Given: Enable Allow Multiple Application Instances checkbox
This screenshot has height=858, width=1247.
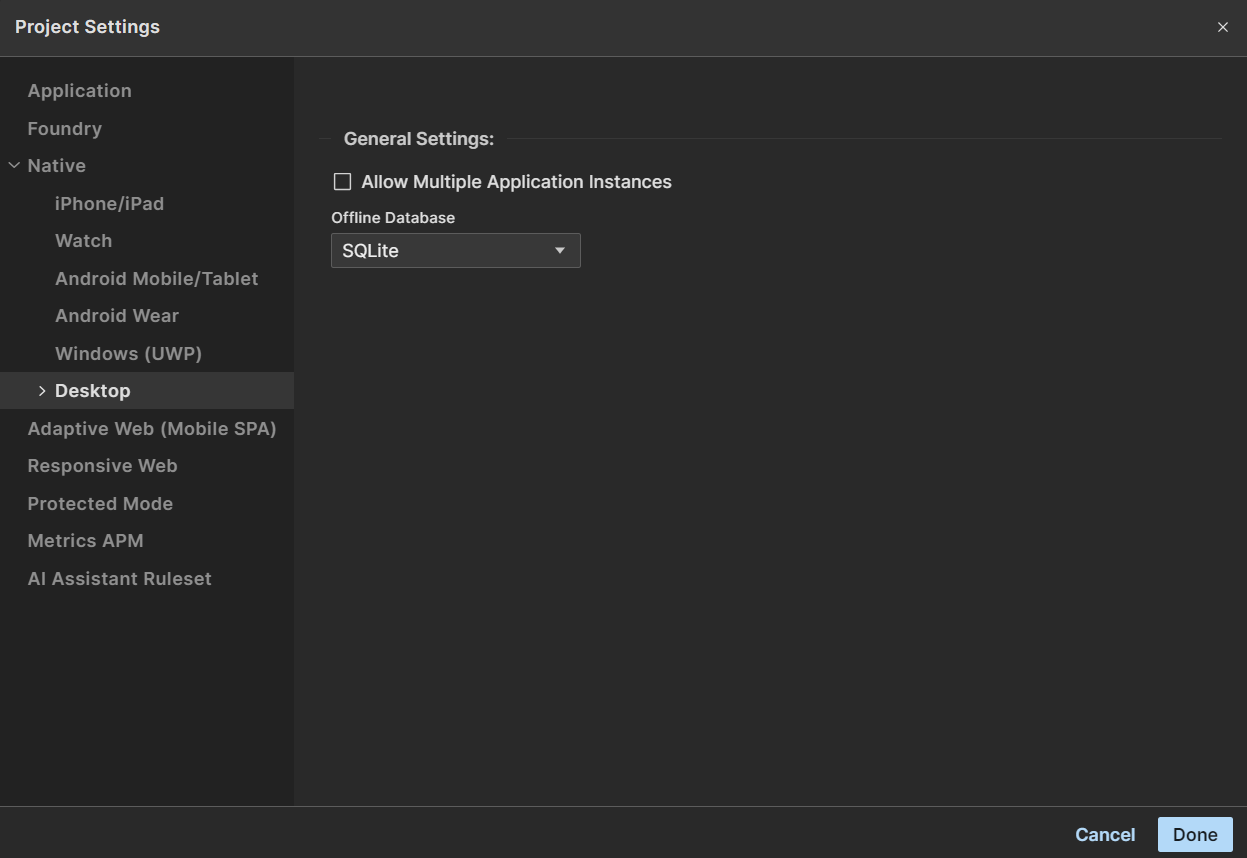Looking at the screenshot, I should [x=343, y=182].
